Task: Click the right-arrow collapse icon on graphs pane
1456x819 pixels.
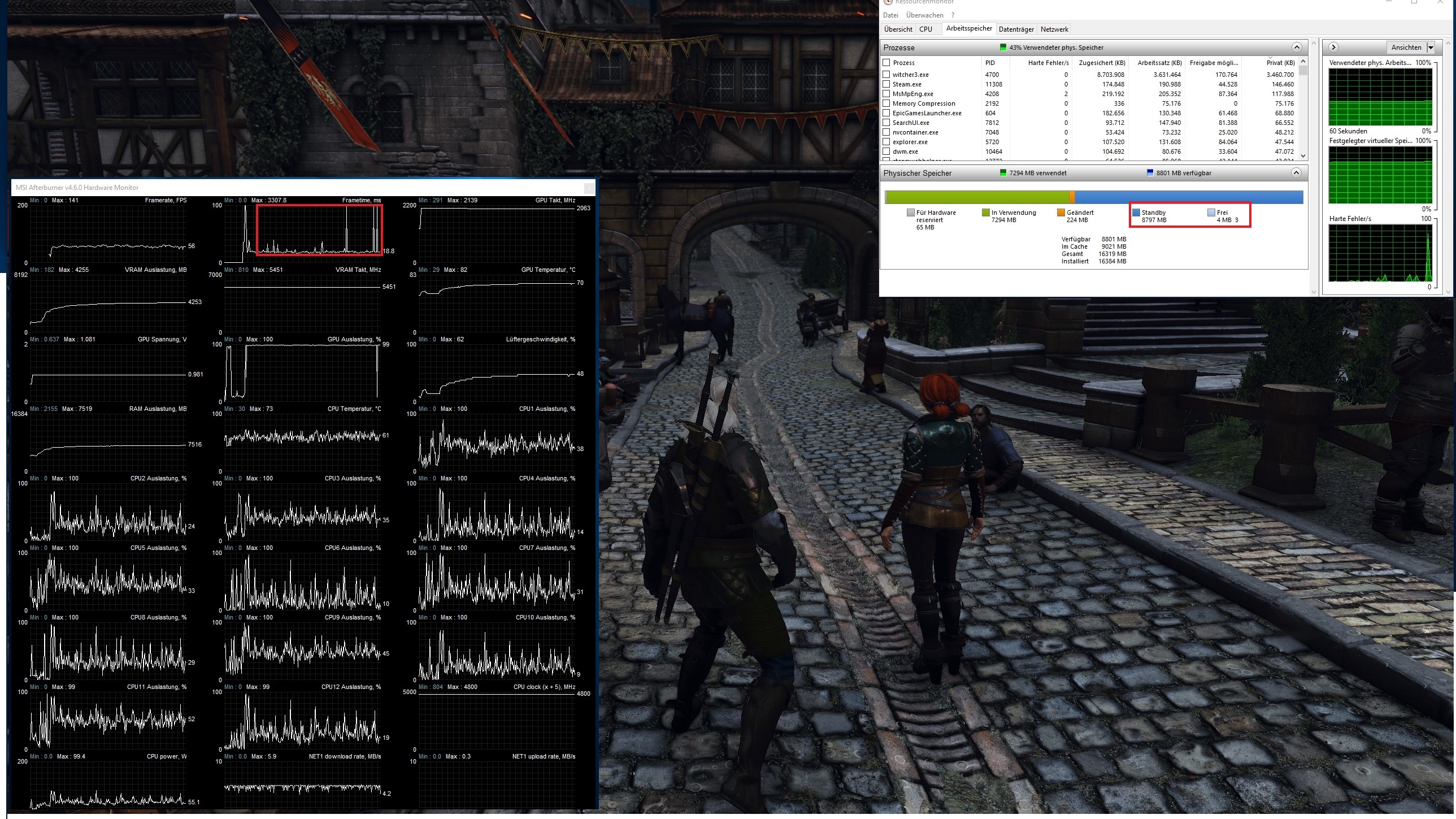Action: tap(1333, 47)
